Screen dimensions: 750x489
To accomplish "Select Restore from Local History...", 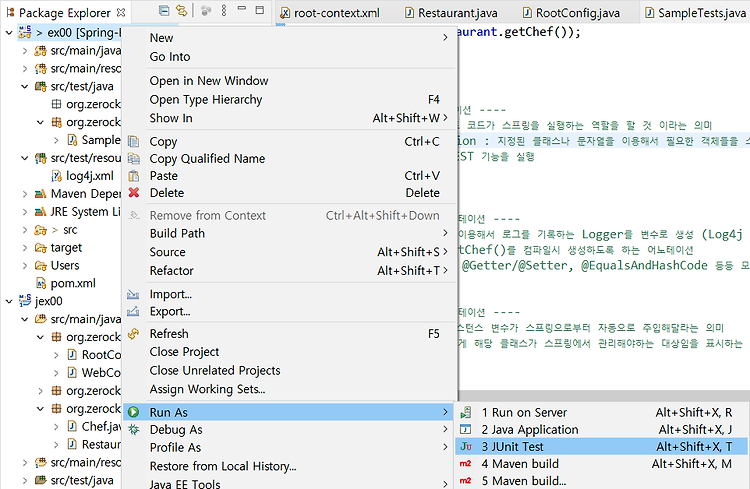I will 290,466.
